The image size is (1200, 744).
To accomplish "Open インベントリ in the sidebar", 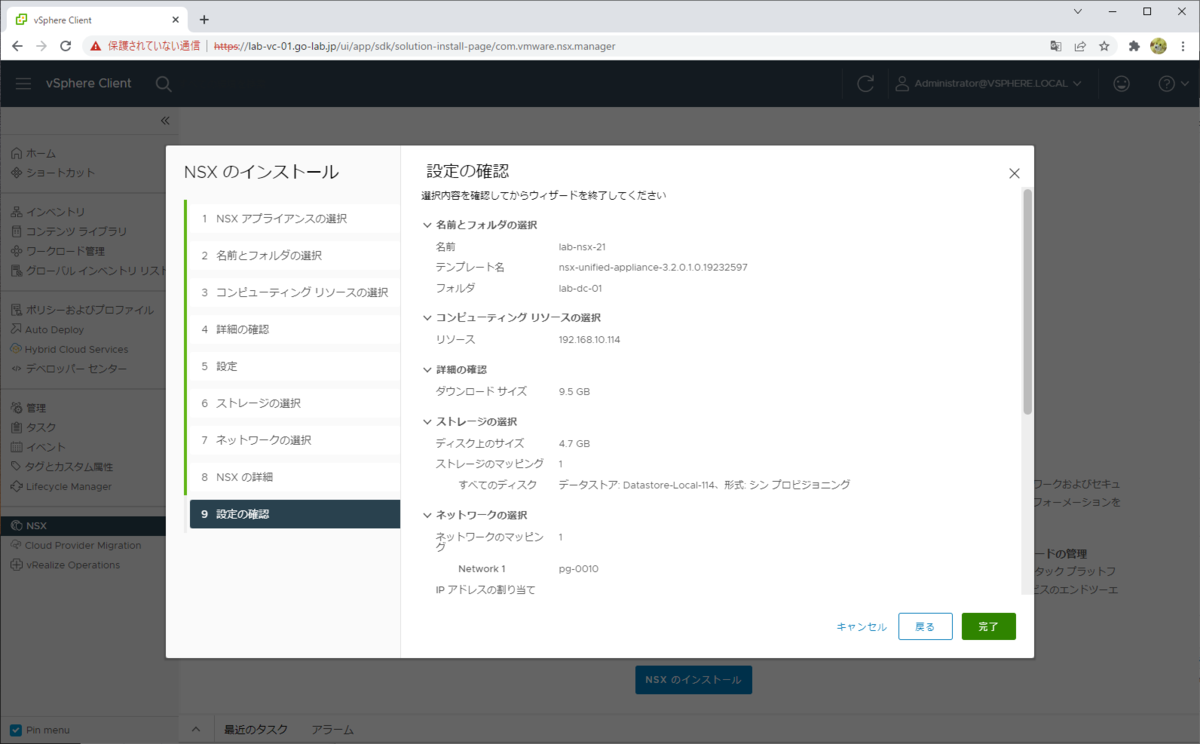I will (48, 212).
